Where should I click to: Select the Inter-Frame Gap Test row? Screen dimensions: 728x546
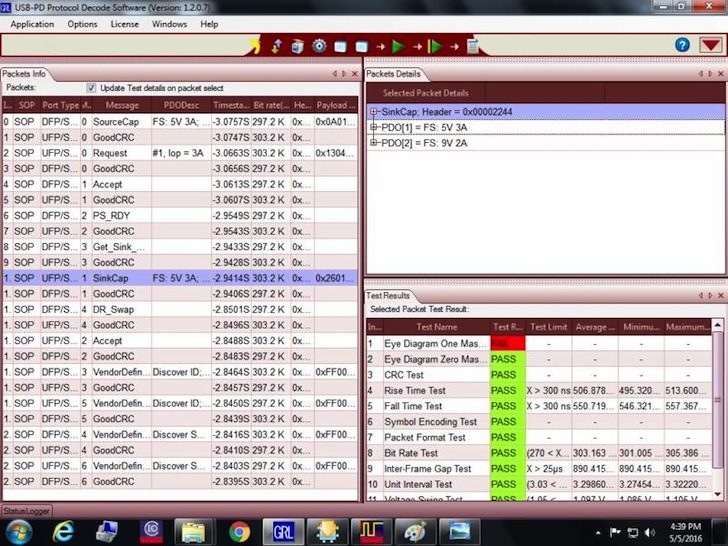click(x=540, y=468)
